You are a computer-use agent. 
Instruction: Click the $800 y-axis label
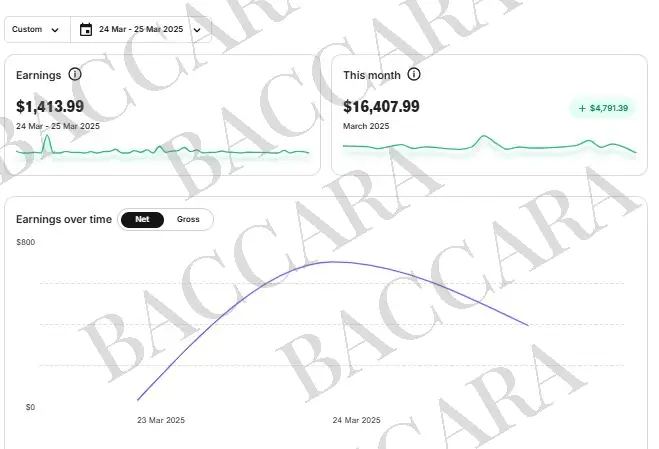point(26,243)
